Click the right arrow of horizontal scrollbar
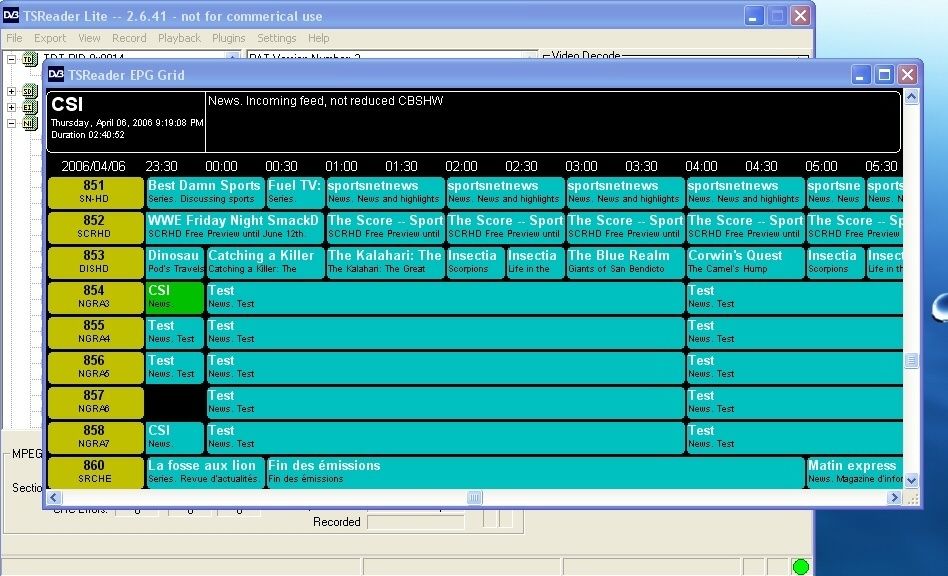Image resolution: width=948 pixels, height=576 pixels. (894, 497)
